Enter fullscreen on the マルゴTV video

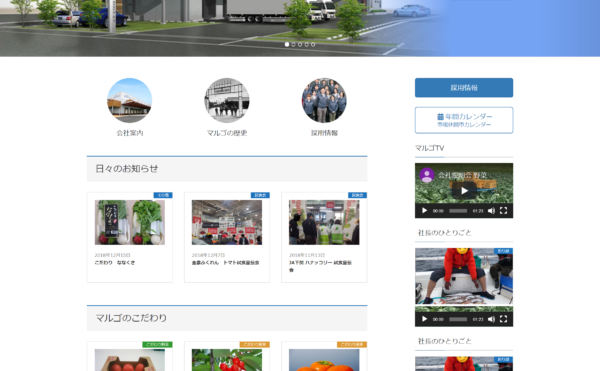[504, 211]
